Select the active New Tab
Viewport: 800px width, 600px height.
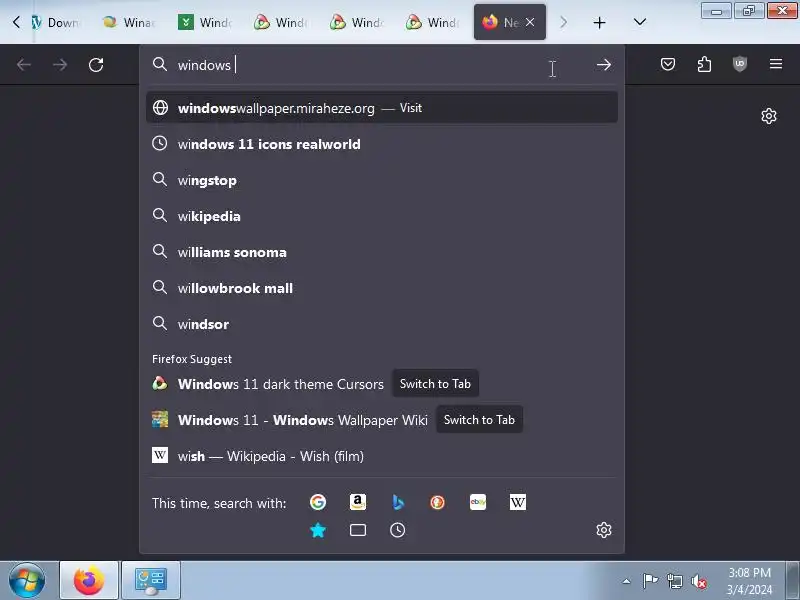[x=510, y=22]
